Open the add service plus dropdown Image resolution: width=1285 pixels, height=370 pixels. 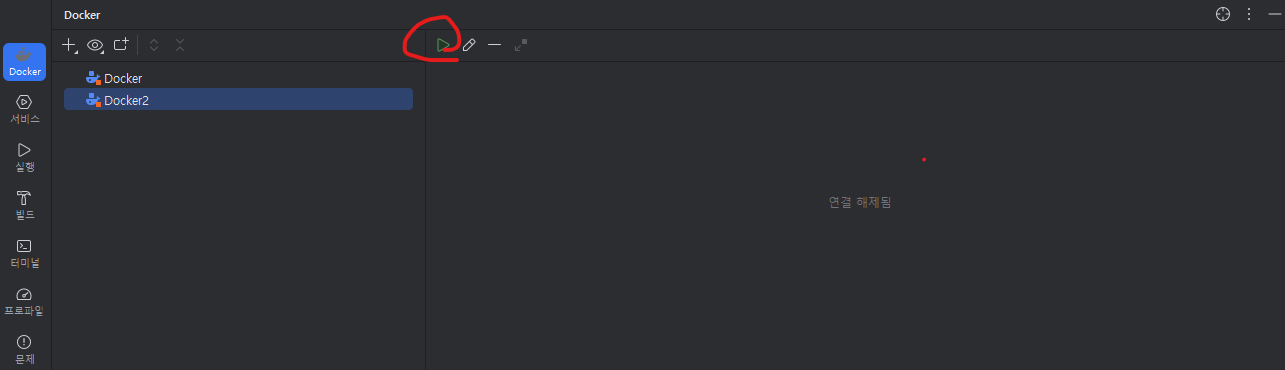(x=70, y=45)
